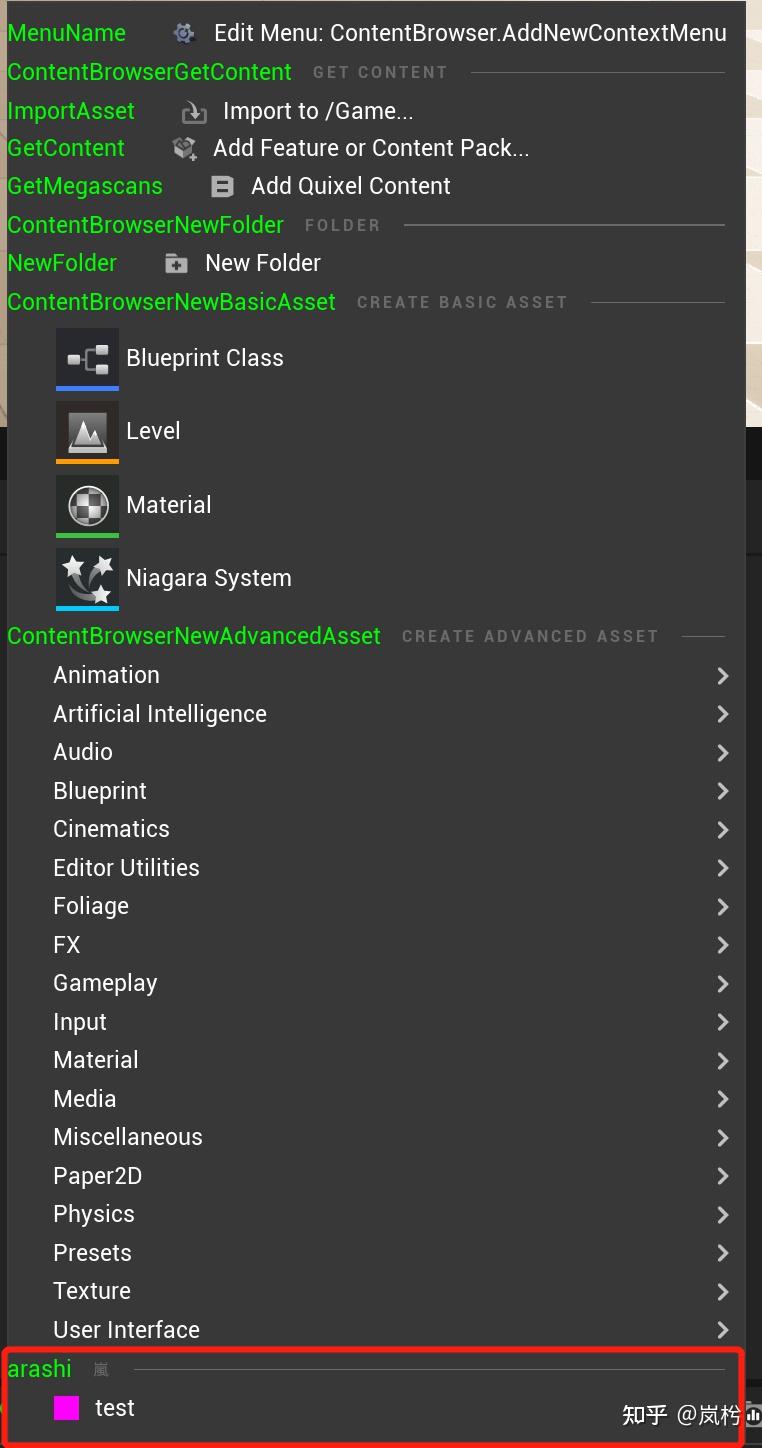
Task: Click the Niagara System stars icon
Action: pyautogui.click(x=87, y=578)
